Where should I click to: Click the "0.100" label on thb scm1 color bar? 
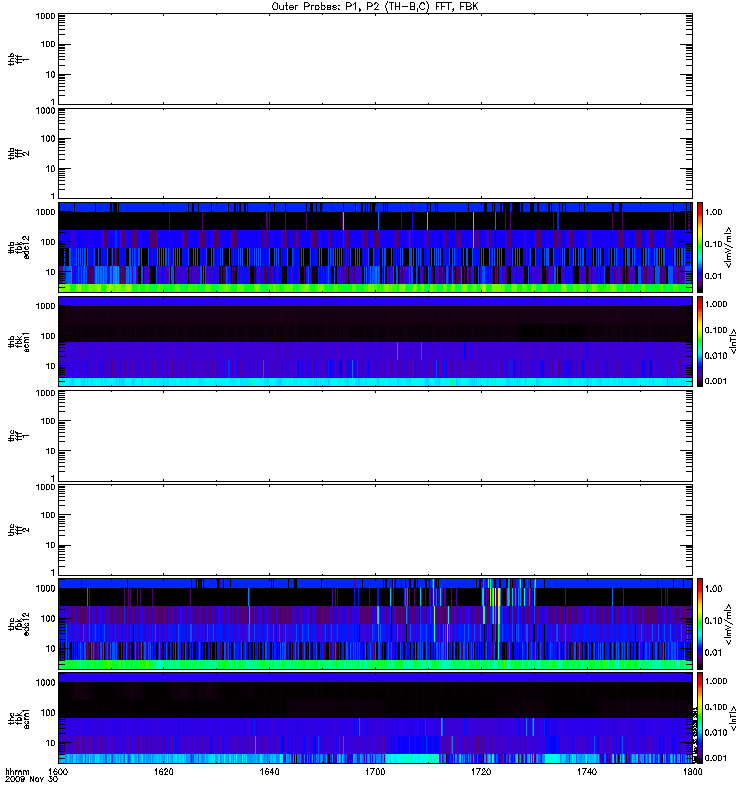click(716, 330)
